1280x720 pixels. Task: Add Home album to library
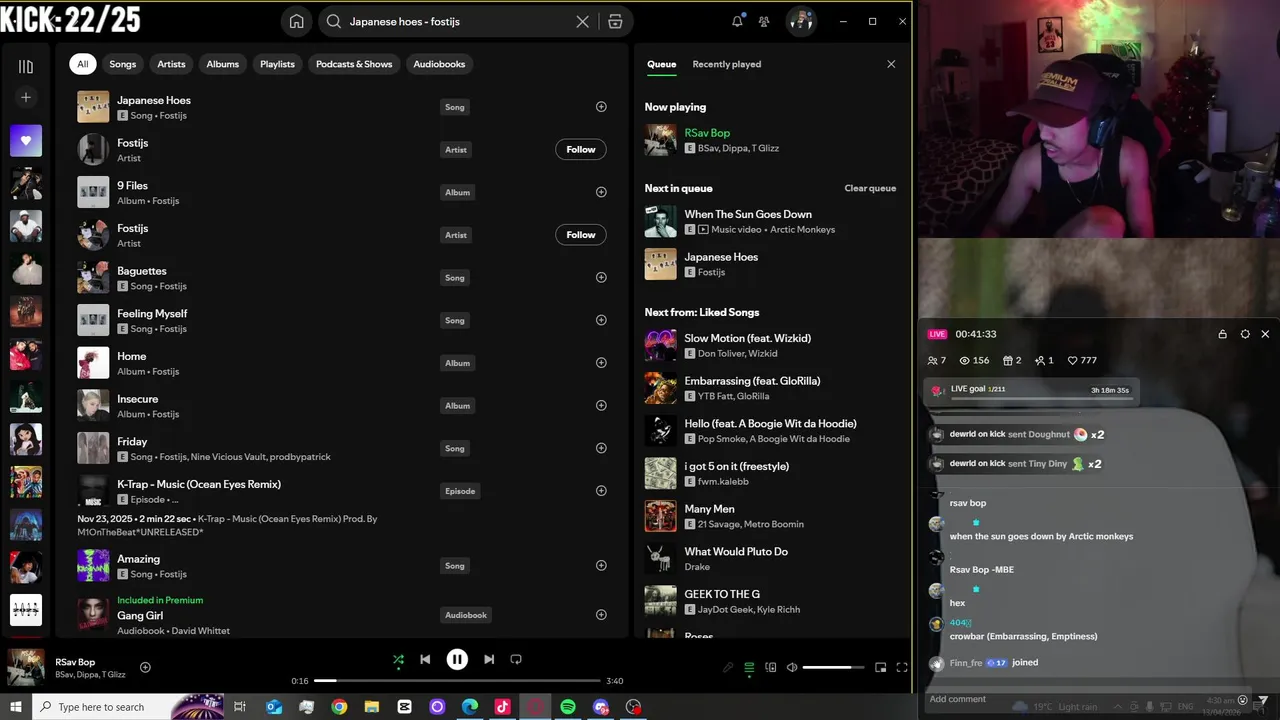point(601,363)
